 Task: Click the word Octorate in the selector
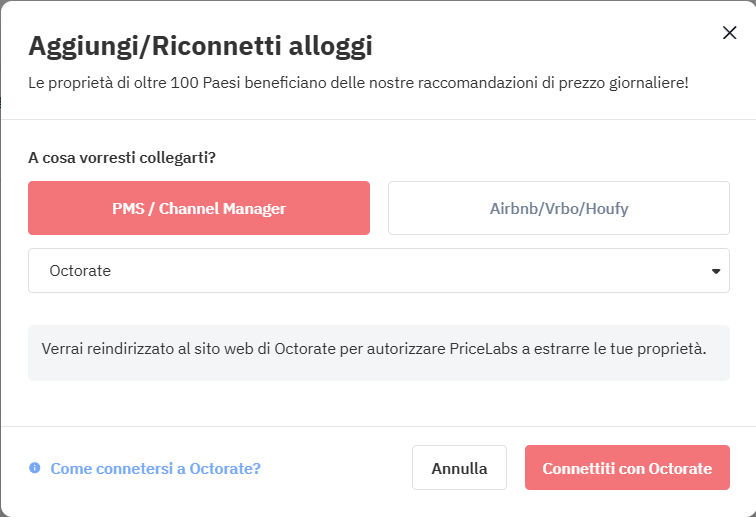[x=80, y=271]
